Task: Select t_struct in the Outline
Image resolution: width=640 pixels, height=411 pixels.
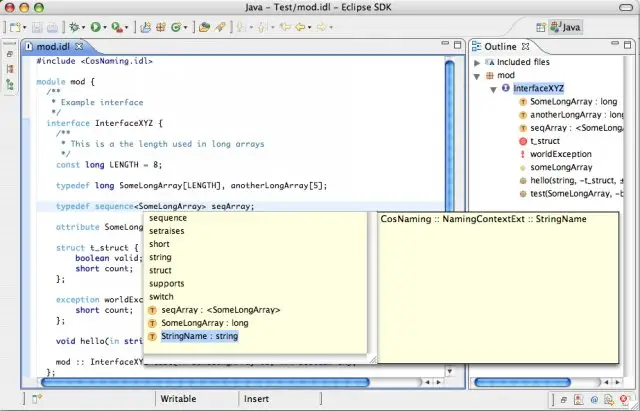Action: pyautogui.click(x=545, y=141)
